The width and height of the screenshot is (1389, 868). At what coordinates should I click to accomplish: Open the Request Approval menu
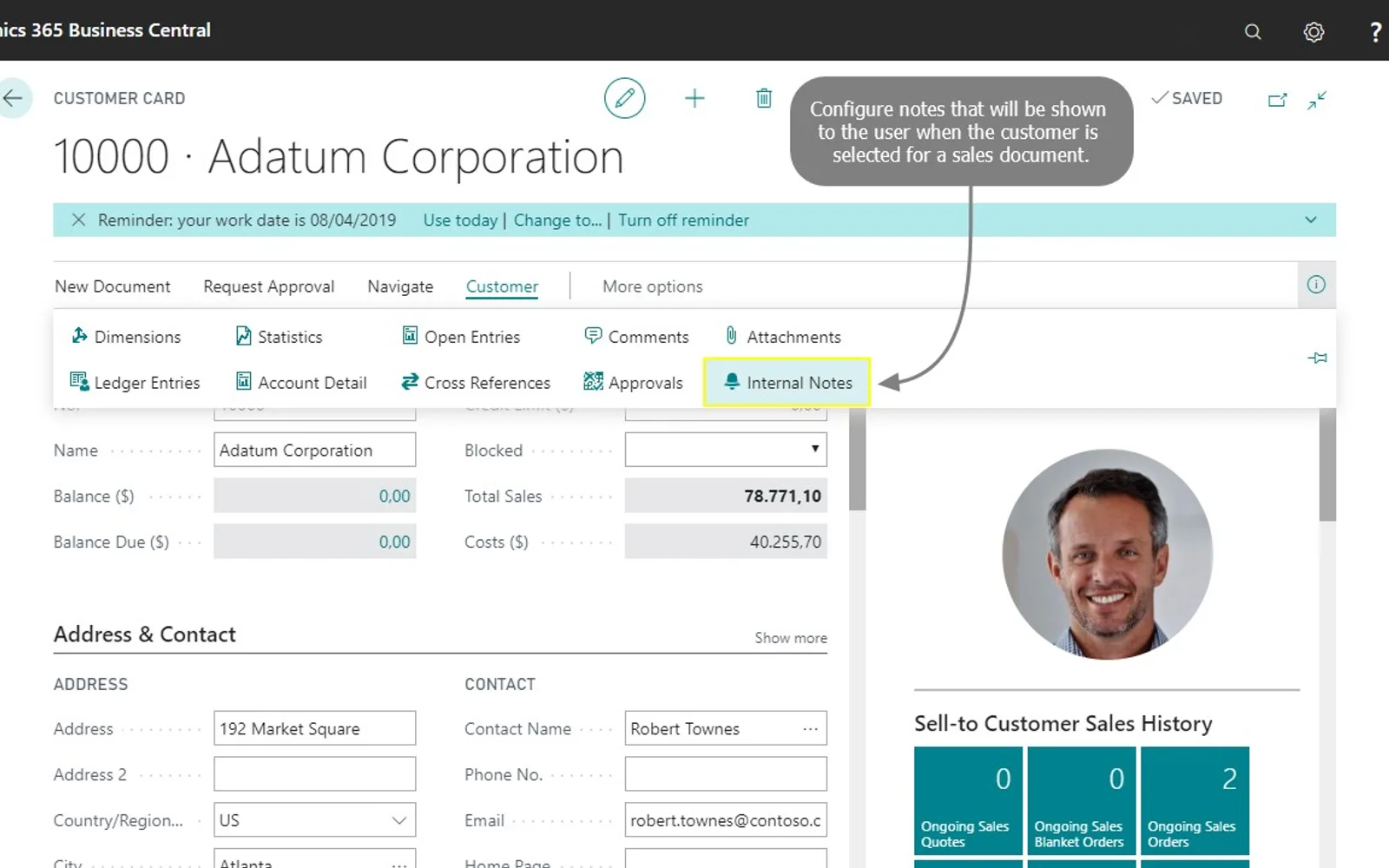268,286
